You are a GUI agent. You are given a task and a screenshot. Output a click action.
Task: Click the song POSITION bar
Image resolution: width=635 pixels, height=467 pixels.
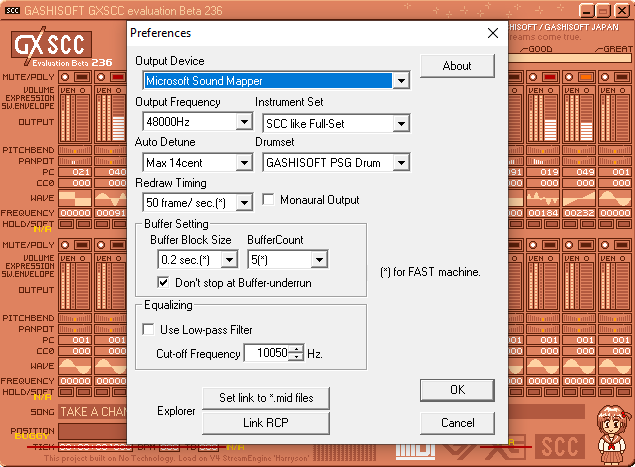coord(92,431)
